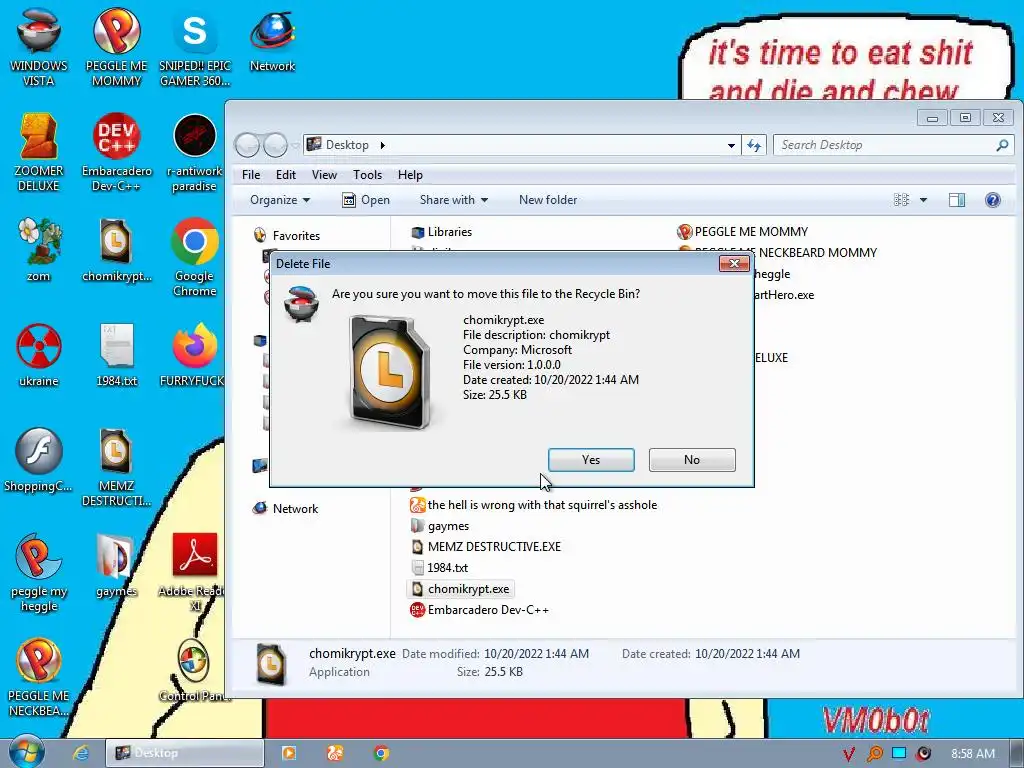Select the Network desktop icon
Image resolution: width=1024 pixels, height=768 pixels.
[272, 40]
